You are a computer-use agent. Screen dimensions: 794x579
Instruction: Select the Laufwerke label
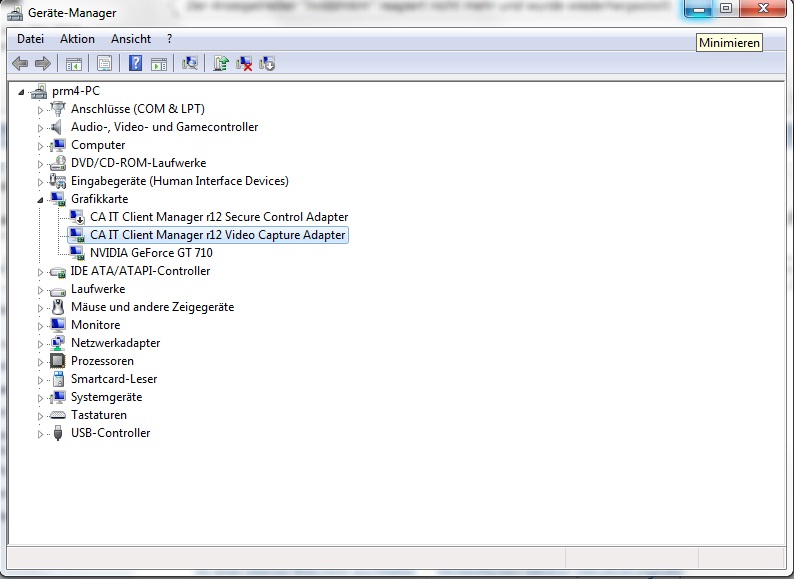click(x=98, y=289)
